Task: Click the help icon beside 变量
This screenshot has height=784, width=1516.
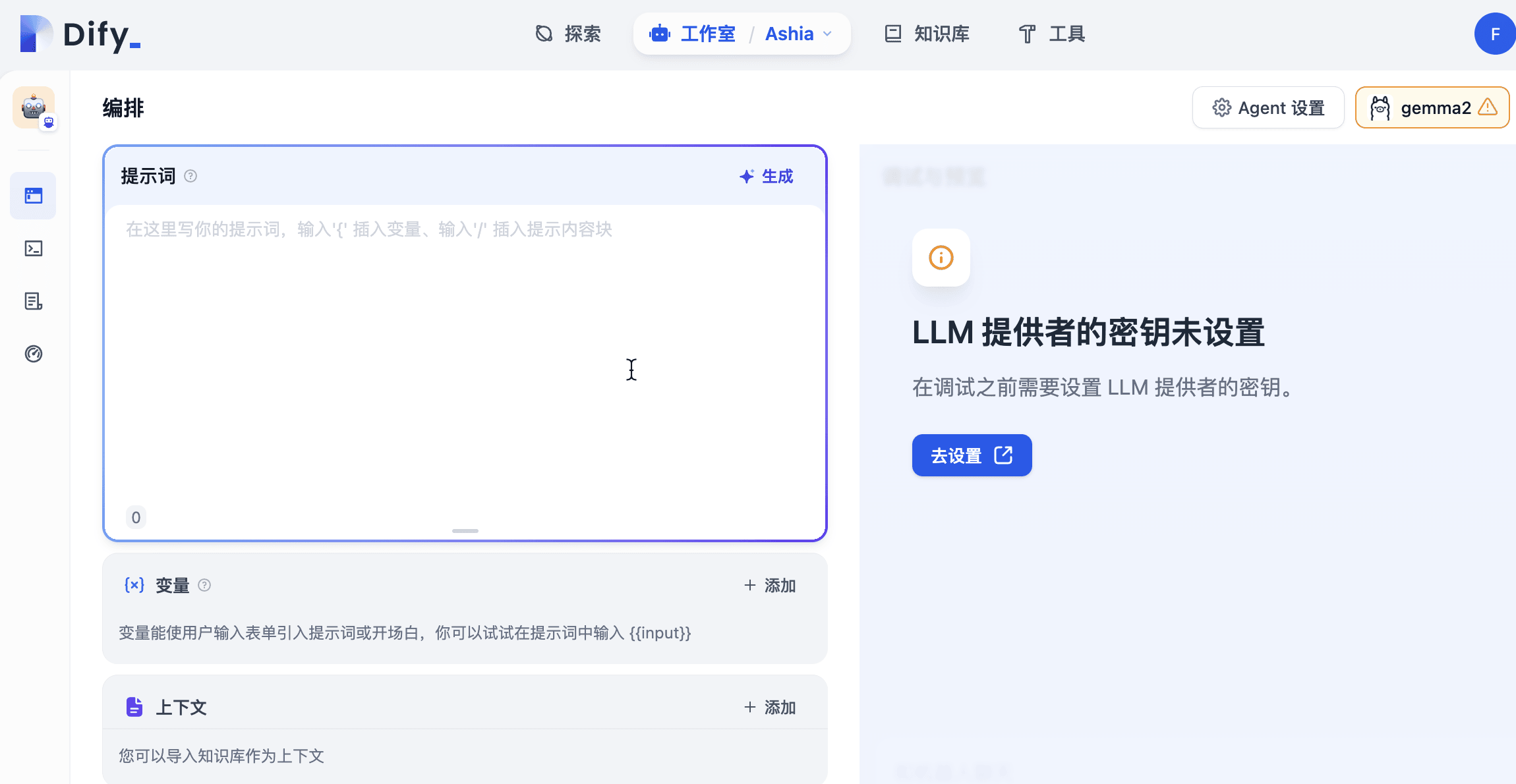Action: [x=205, y=585]
